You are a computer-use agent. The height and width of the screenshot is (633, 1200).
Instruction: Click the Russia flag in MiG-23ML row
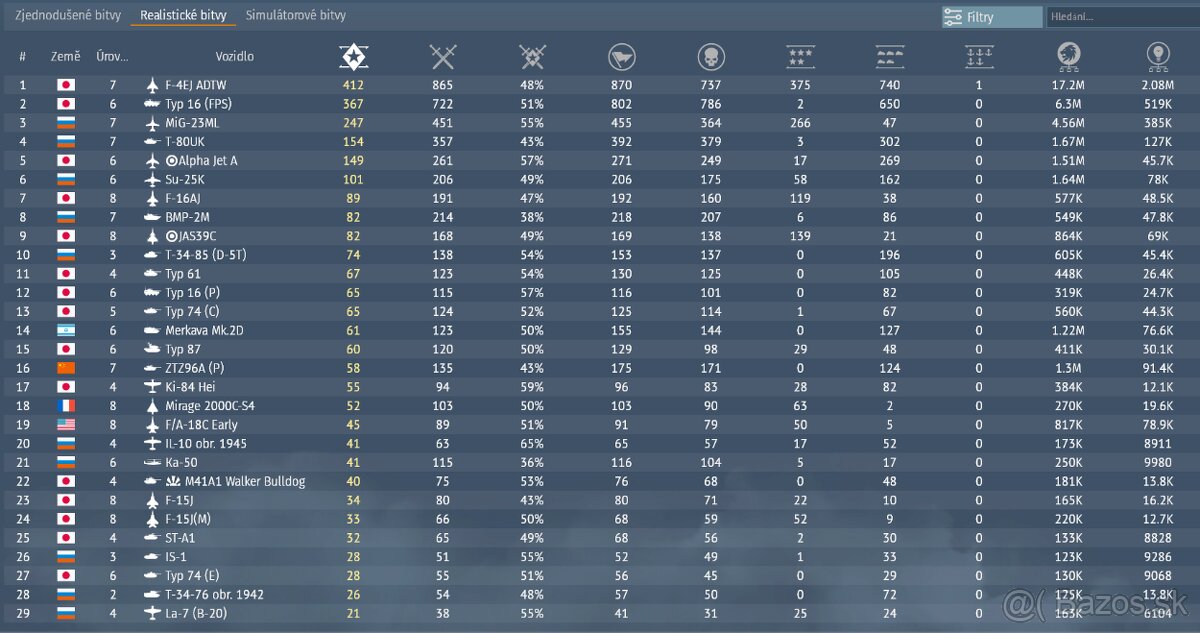[66, 123]
